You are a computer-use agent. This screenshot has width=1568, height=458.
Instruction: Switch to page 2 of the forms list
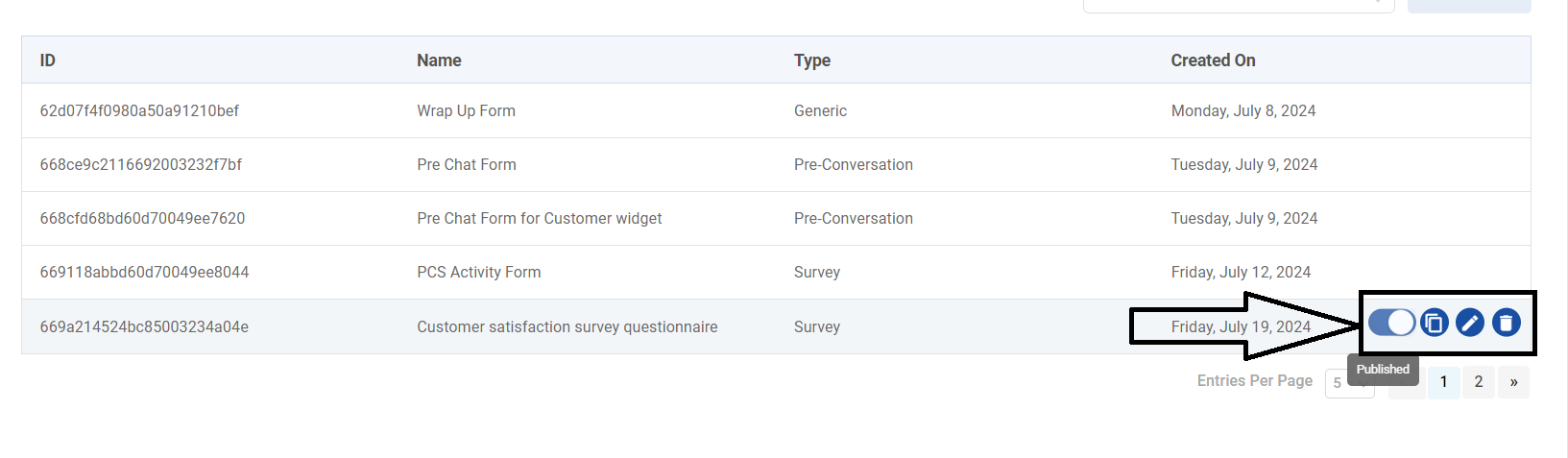tap(1479, 382)
